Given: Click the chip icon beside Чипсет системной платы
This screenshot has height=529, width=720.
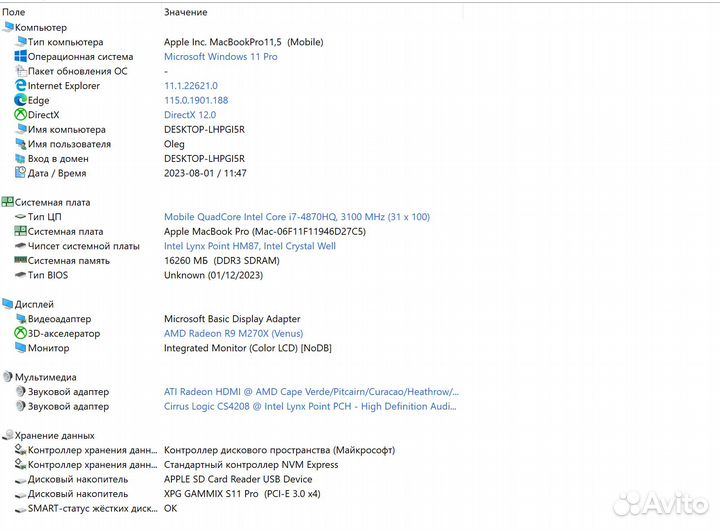Looking at the screenshot, I should click(20, 246).
